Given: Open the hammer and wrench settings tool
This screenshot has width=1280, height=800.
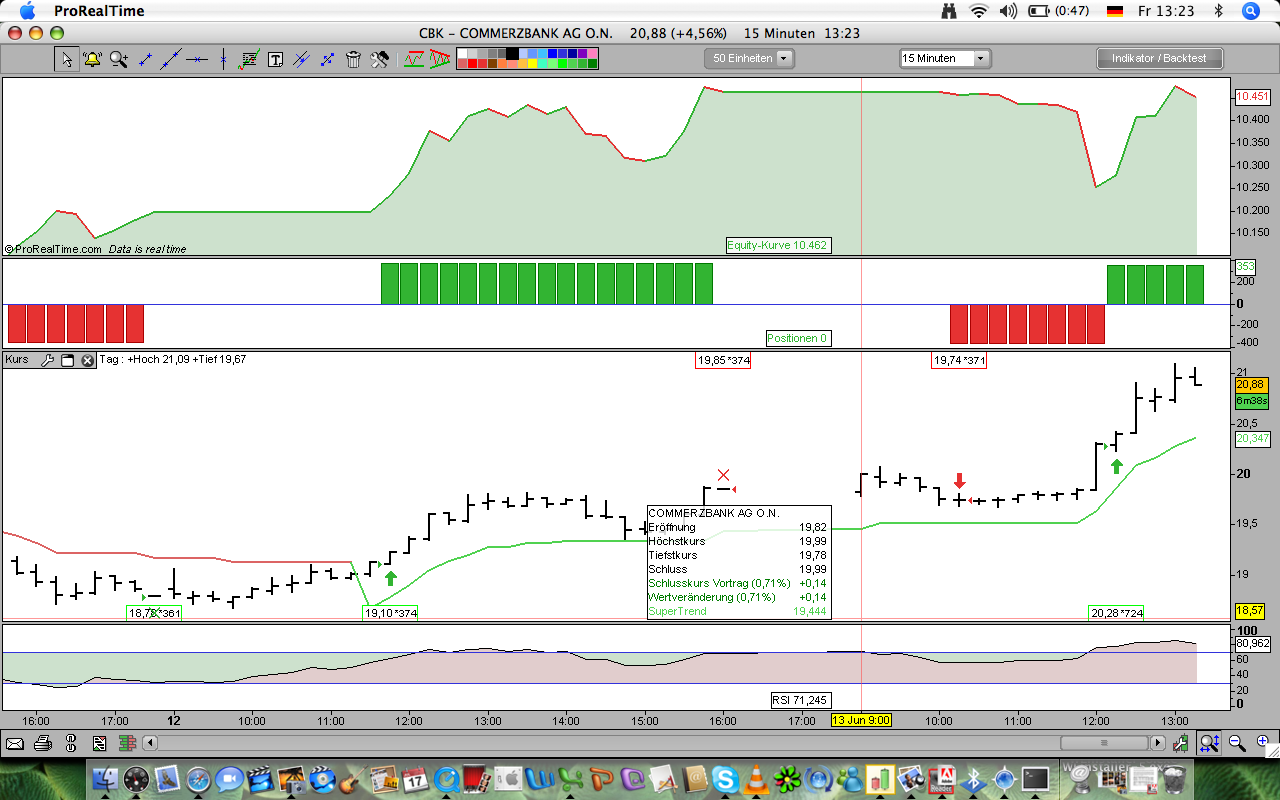Looking at the screenshot, I should click(379, 59).
